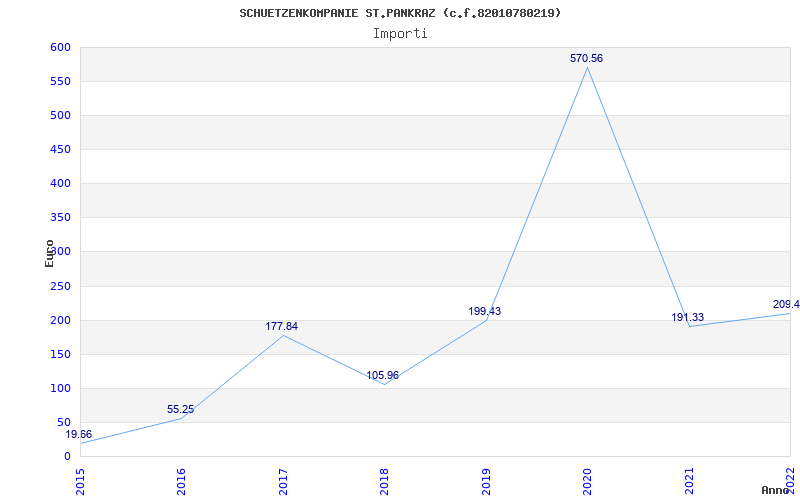Click the x-axis year 2017
This screenshot has height=500, width=800.
283,482
